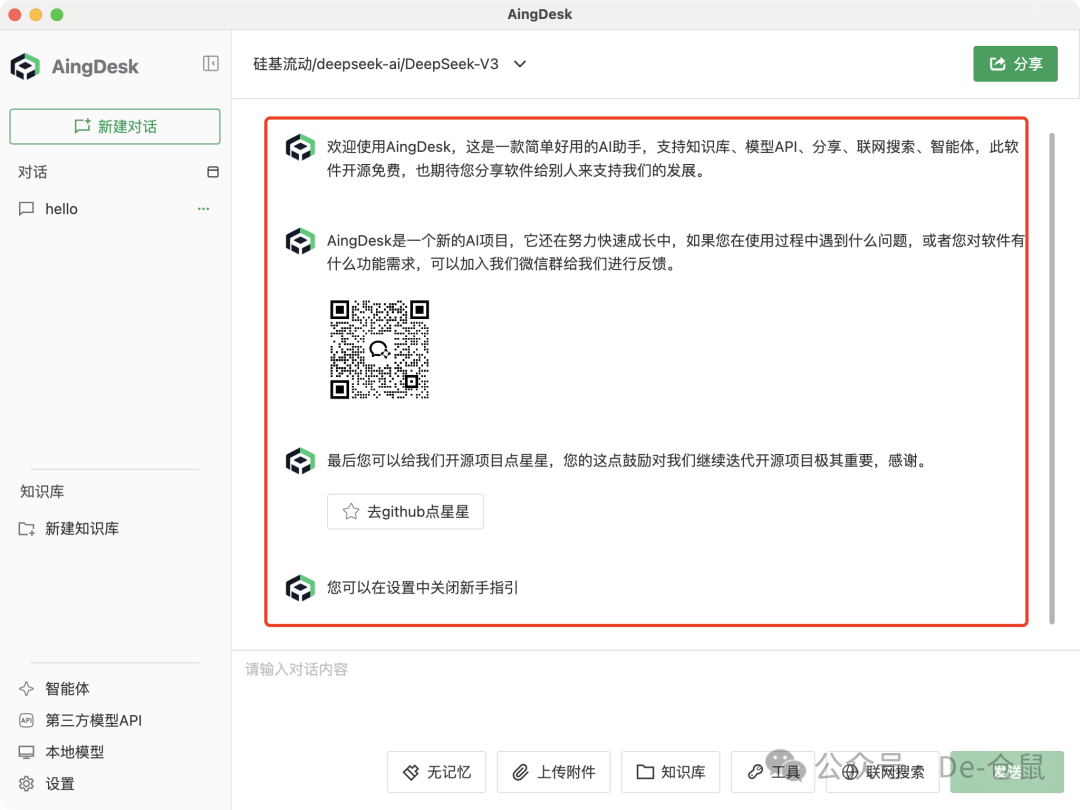Image resolution: width=1080 pixels, height=810 pixels.
Task: Click 上传附件 to upload attachment
Action: tap(554, 772)
